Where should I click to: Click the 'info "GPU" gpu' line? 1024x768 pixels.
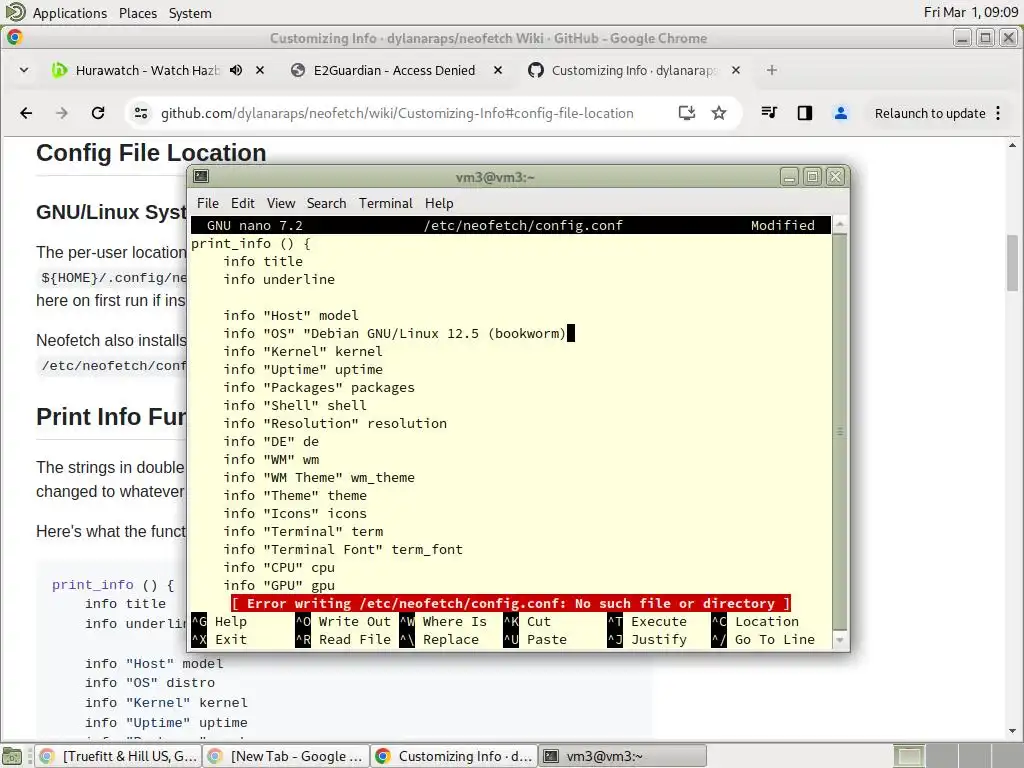point(279,585)
